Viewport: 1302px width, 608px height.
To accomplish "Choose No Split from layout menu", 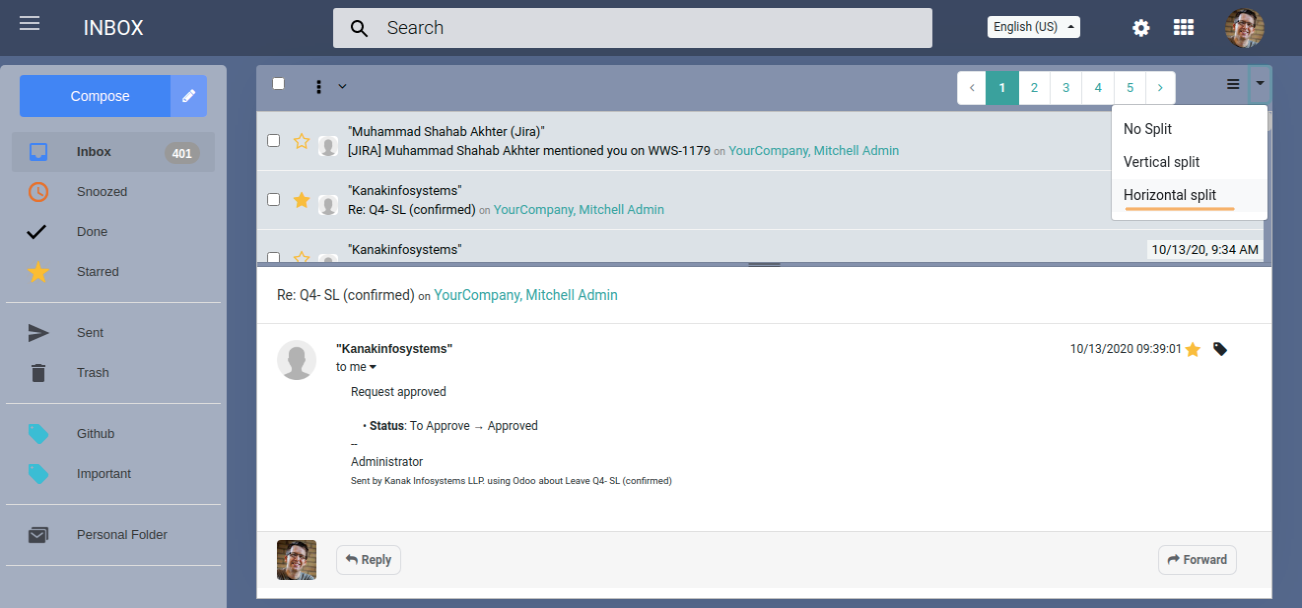I will pos(1147,129).
